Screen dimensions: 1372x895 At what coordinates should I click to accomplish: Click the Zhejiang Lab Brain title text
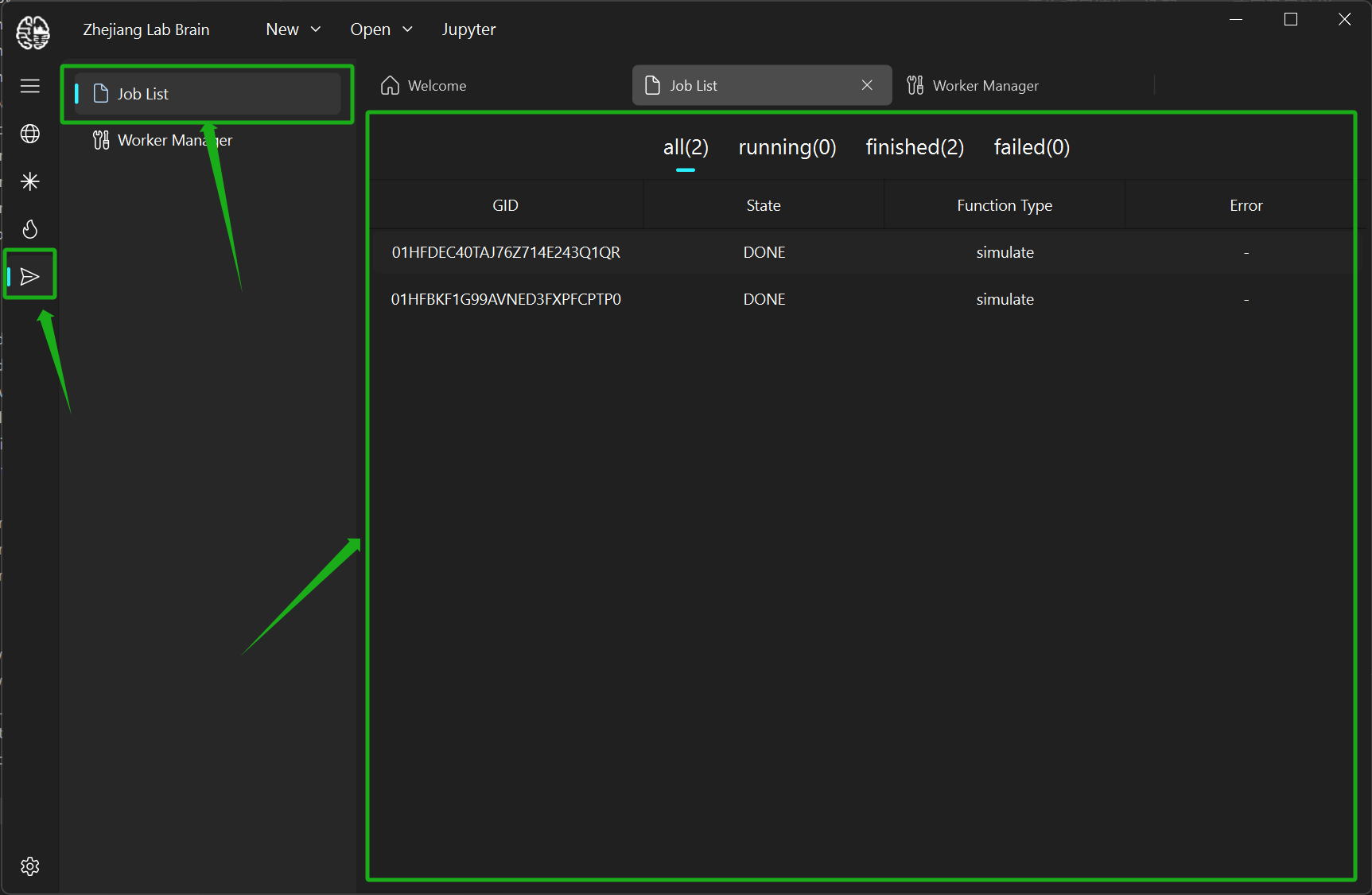(x=146, y=29)
